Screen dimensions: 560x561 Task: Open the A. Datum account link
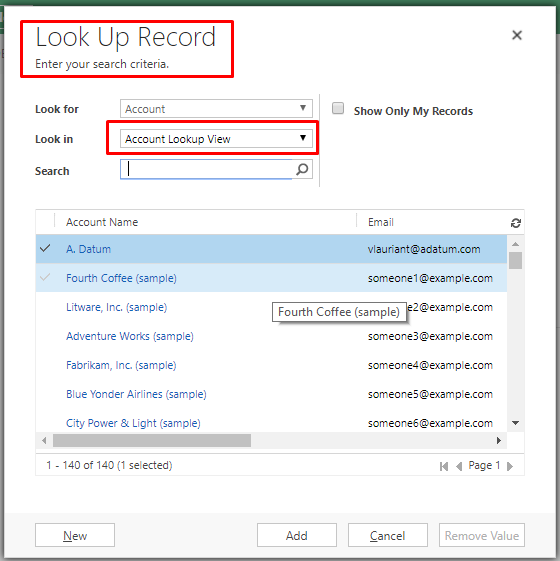[x=88, y=249]
